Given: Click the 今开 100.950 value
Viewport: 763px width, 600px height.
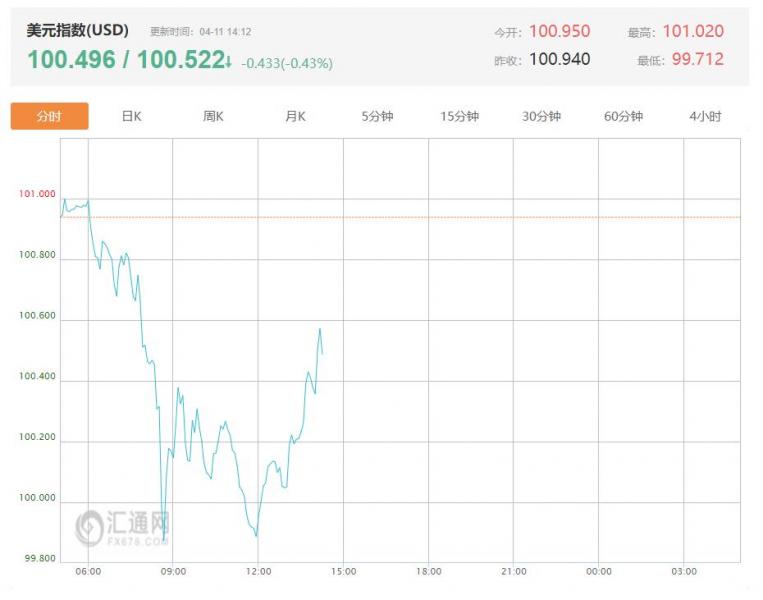Looking at the screenshot, I should click(x=559, y=32).
